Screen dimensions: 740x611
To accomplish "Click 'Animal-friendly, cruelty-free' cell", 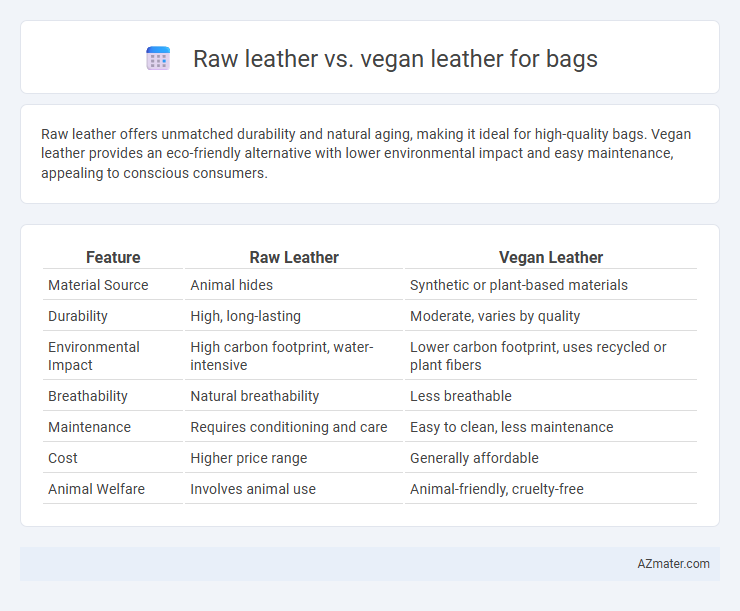I will [x=496, y=489].
